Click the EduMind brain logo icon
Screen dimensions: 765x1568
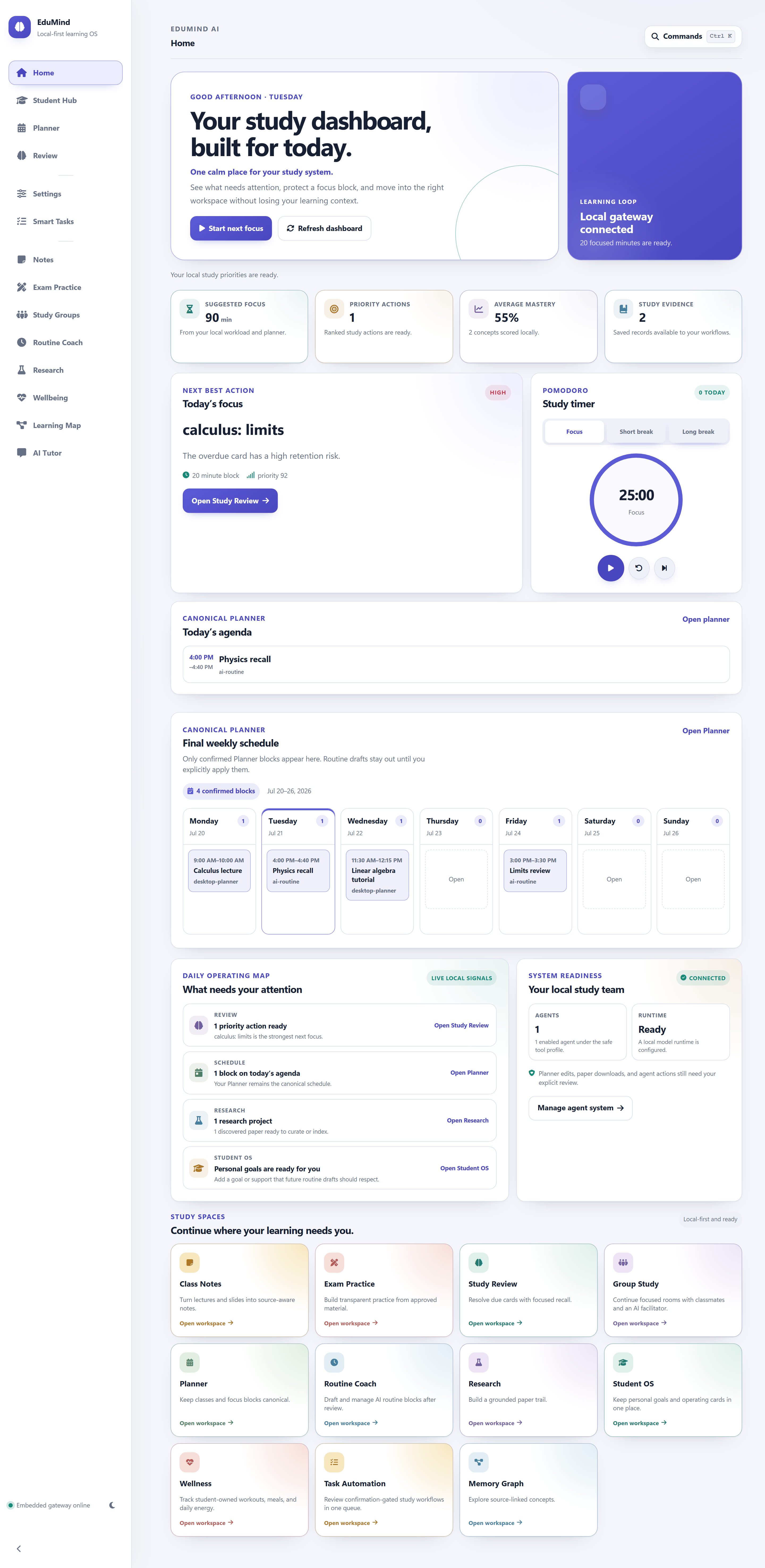pyautogui.click(x=19, y=27)
